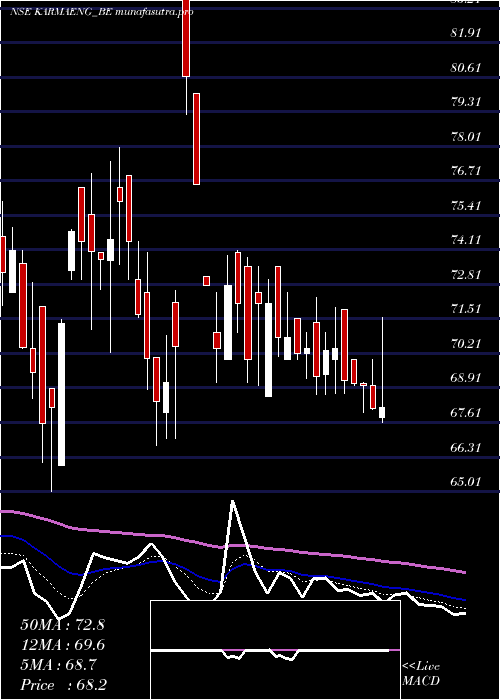Click the 12MA : 69.6 readout
The height and width of the screenshot is (700, 500).
pos(62,645)
